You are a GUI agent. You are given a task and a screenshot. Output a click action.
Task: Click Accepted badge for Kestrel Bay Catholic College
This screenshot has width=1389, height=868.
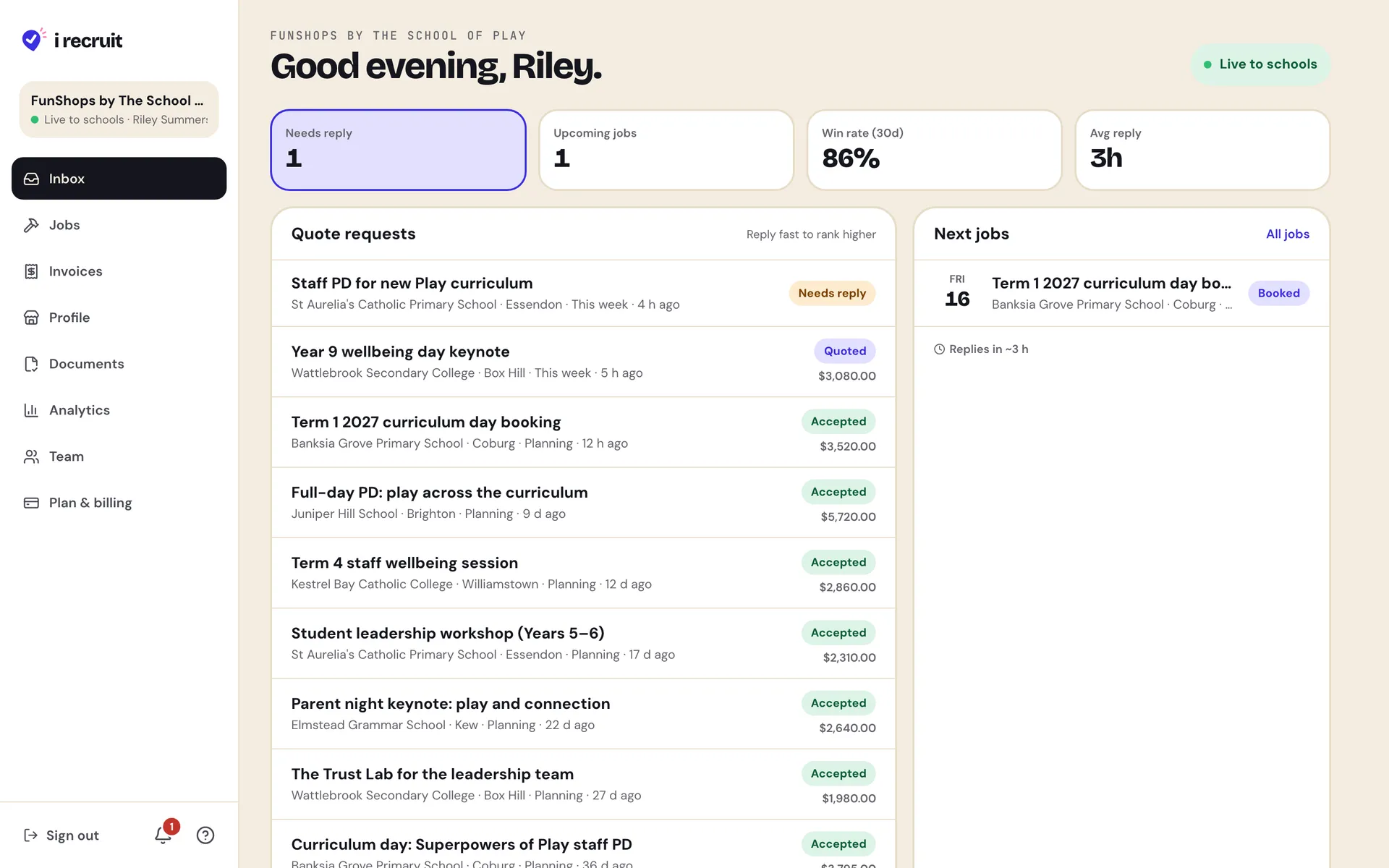pyautogui.click(x=838, y=562)
